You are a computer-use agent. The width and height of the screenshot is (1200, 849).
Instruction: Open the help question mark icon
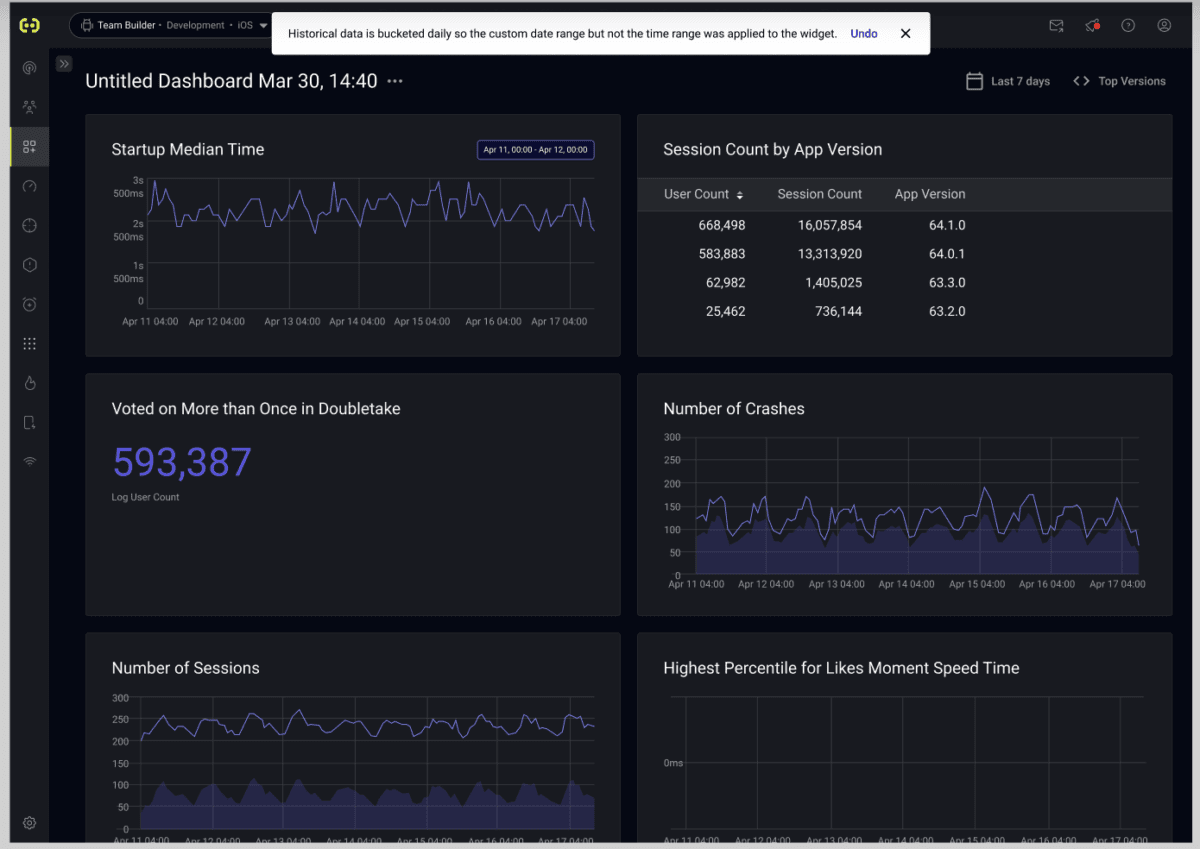1128,26
